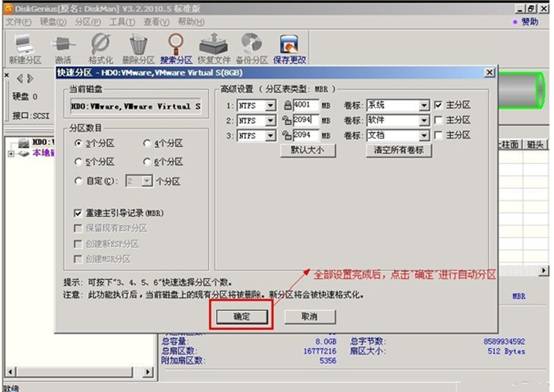Click the 确定 button

[242, 316]
